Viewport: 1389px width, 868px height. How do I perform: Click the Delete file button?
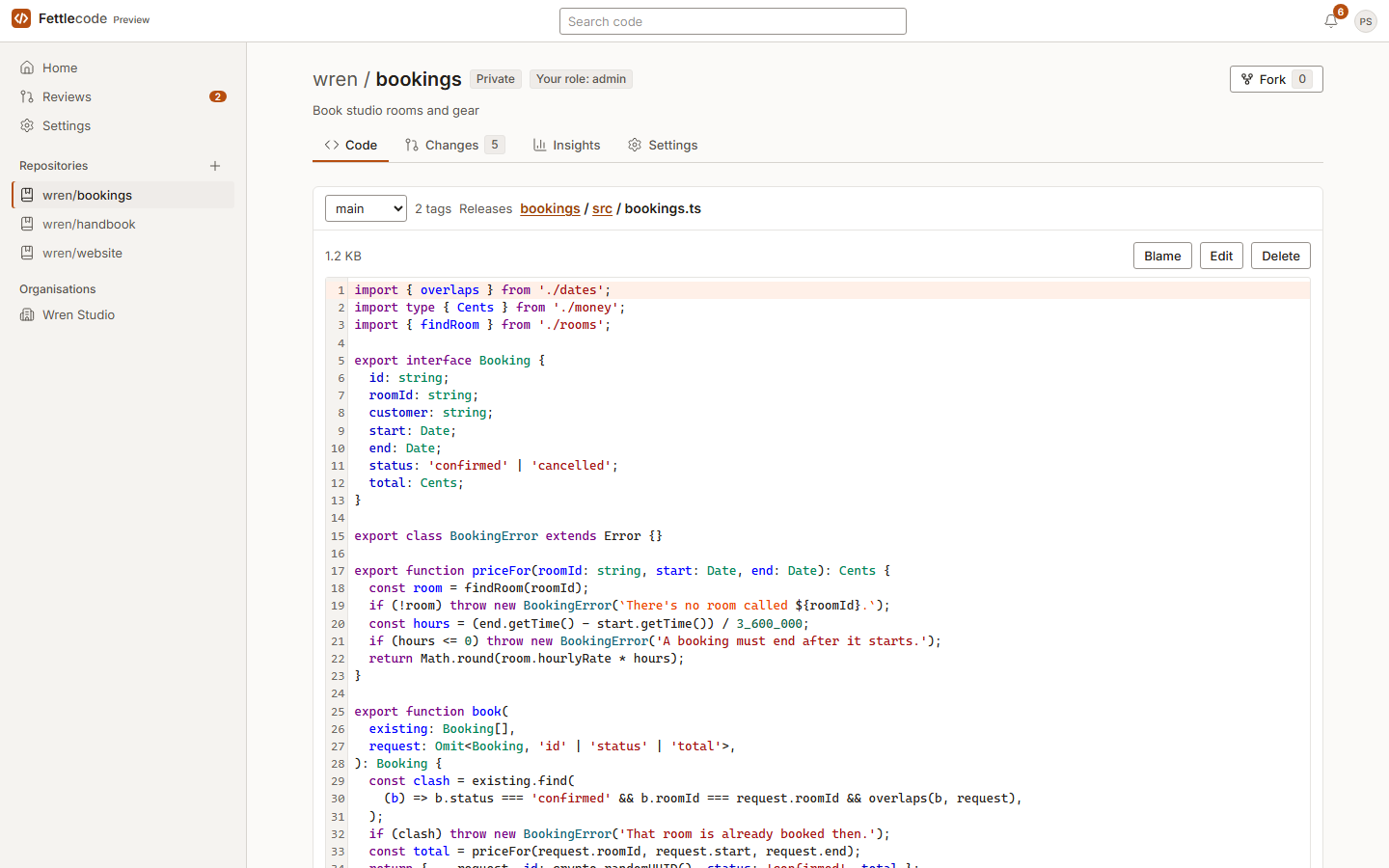1281,256
